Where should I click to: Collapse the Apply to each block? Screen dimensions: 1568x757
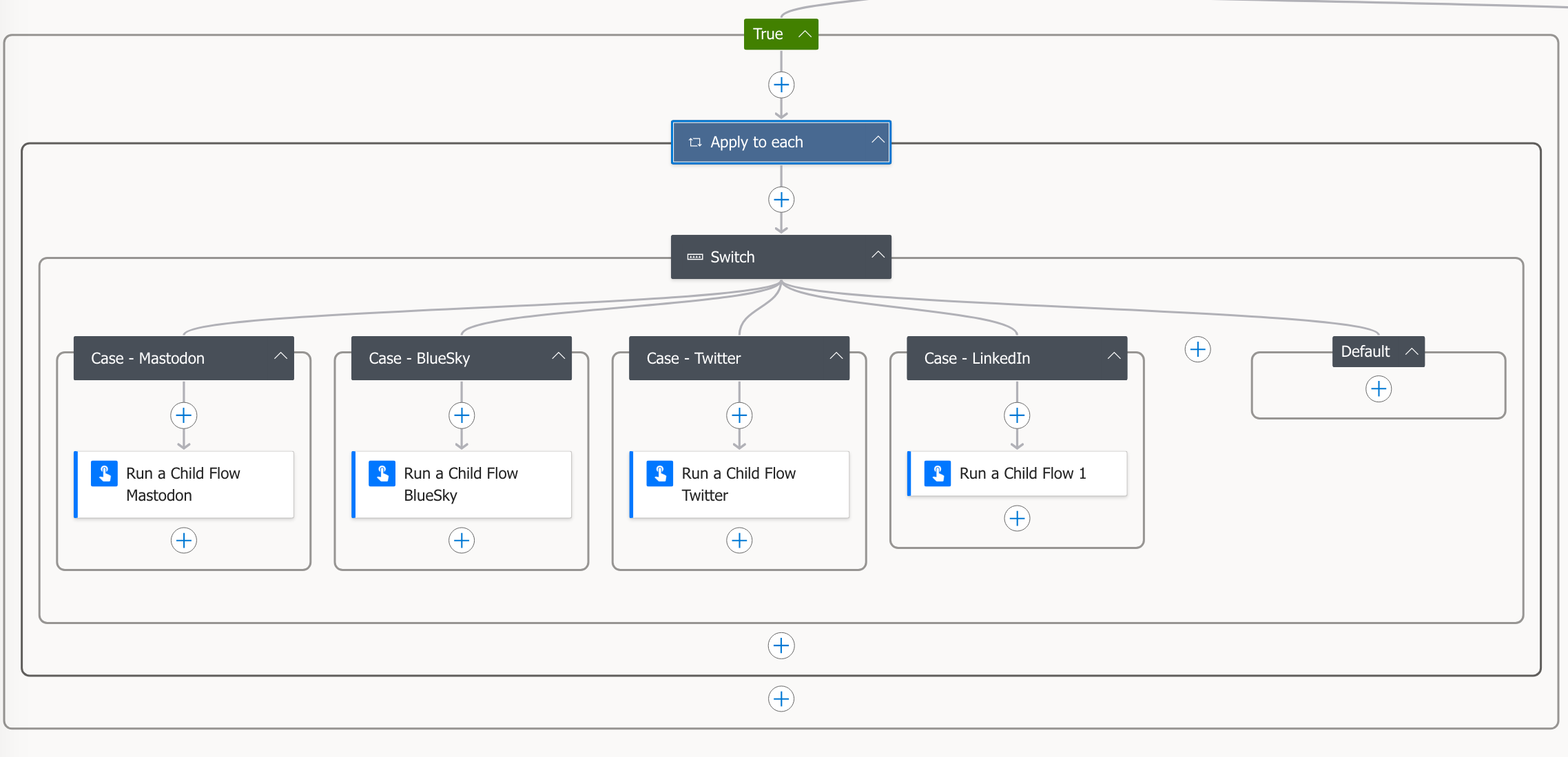pyautogui.click(x=878, y=141)
